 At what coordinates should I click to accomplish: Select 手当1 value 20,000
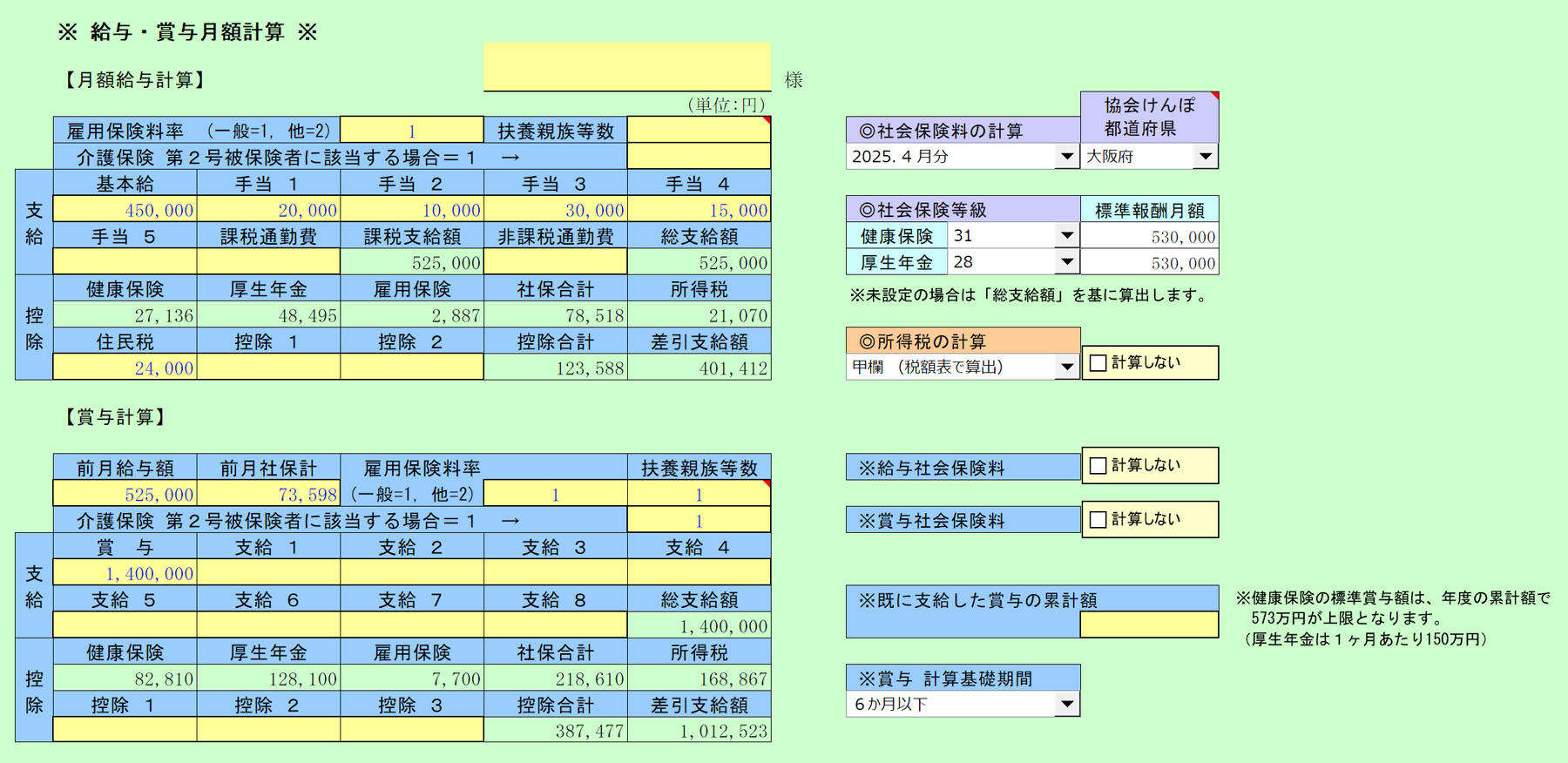click(x=268, y=210)
